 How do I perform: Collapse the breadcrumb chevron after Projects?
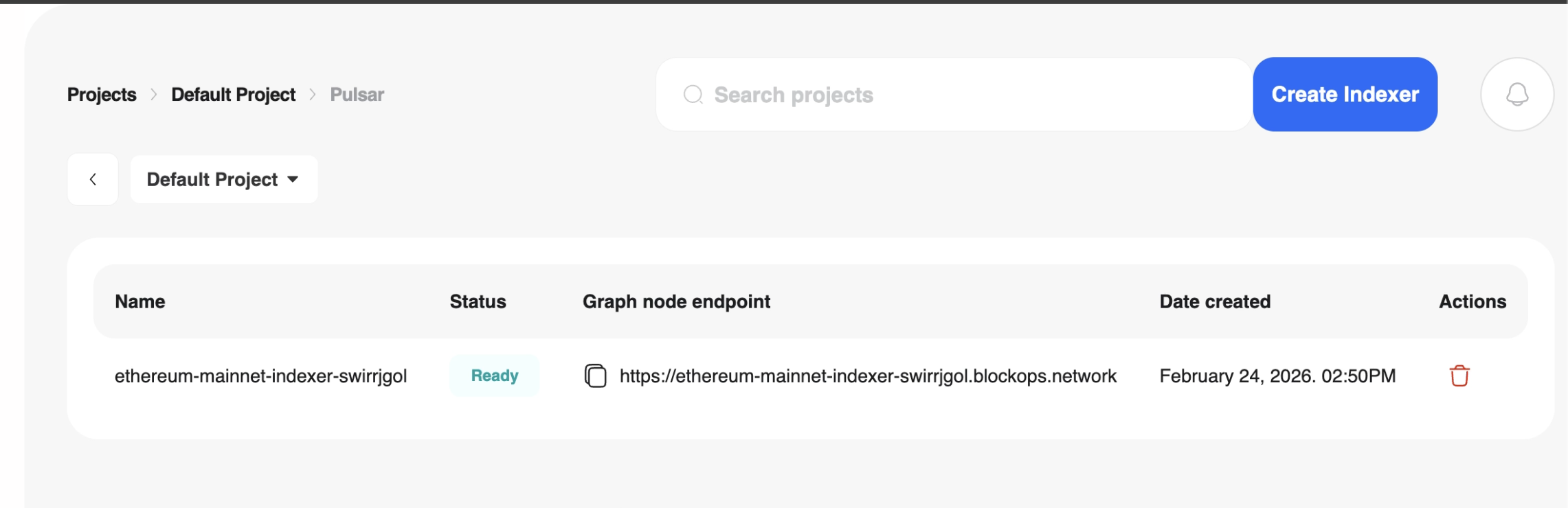pyautogui.click(x=155, y=94)
